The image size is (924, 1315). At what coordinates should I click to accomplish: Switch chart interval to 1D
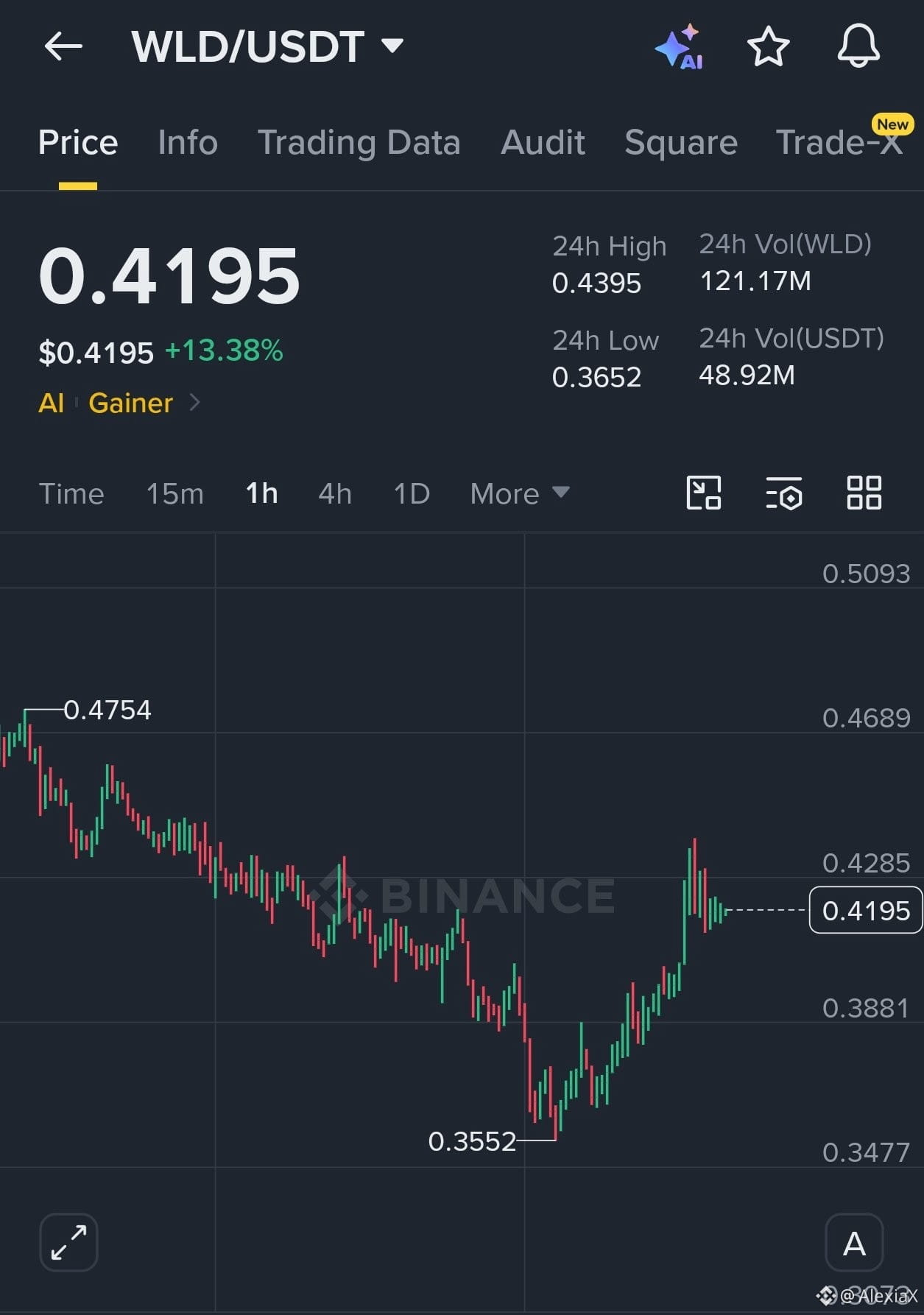click(412, 493)
